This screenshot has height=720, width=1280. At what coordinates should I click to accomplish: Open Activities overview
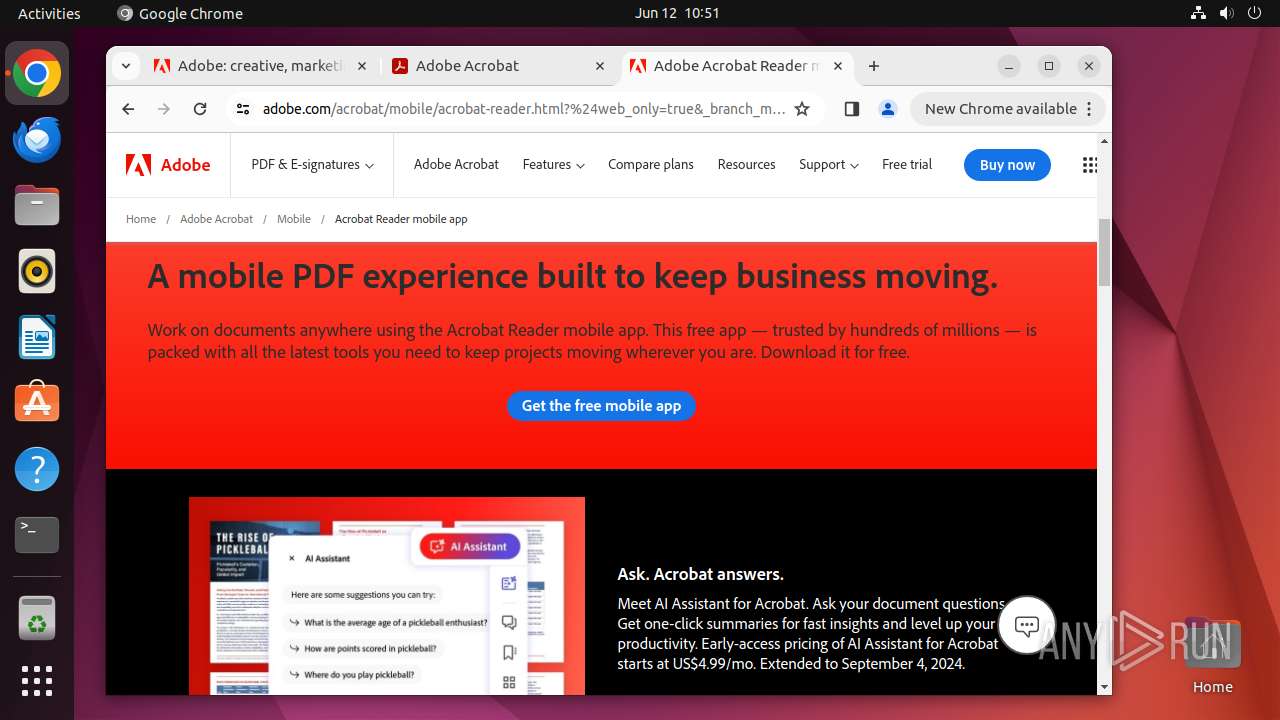click(49, 13)
